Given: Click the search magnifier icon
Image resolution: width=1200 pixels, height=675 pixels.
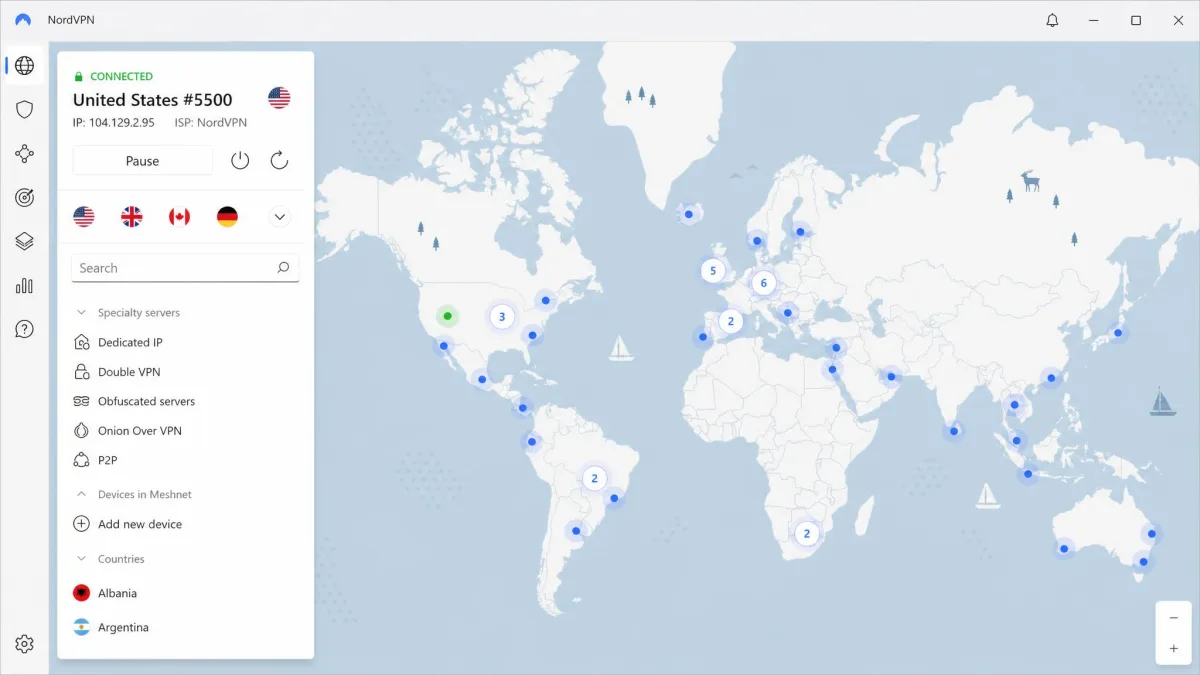Looking at the screenshot, I should (283, 268).
